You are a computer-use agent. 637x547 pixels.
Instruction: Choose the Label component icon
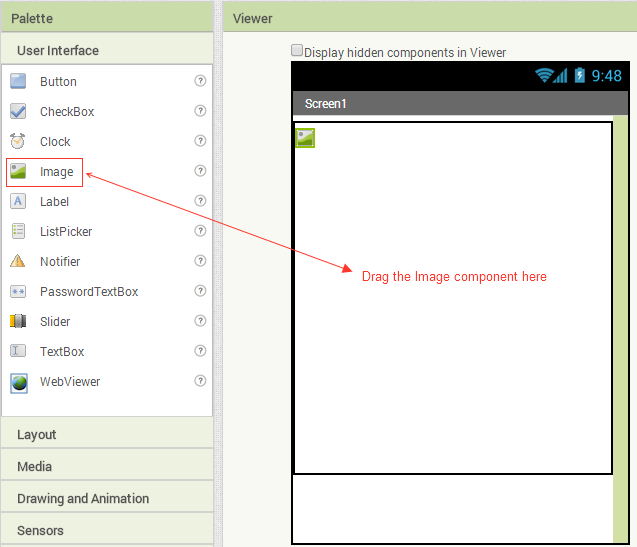click(x=18, y=202)
